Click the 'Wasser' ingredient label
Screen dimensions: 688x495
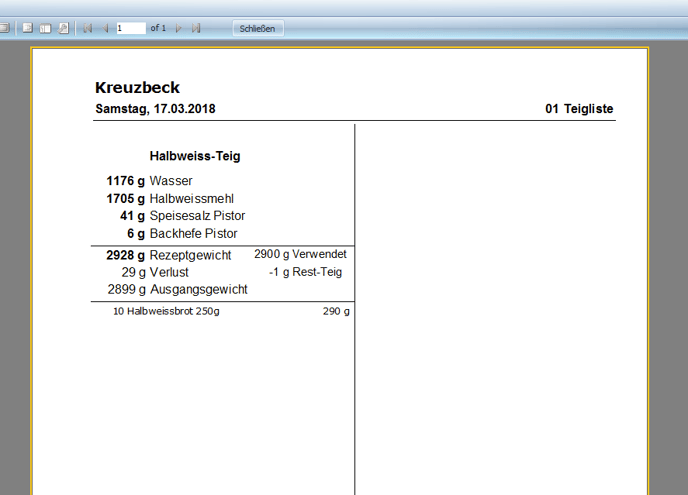click(x=171, y=181)
